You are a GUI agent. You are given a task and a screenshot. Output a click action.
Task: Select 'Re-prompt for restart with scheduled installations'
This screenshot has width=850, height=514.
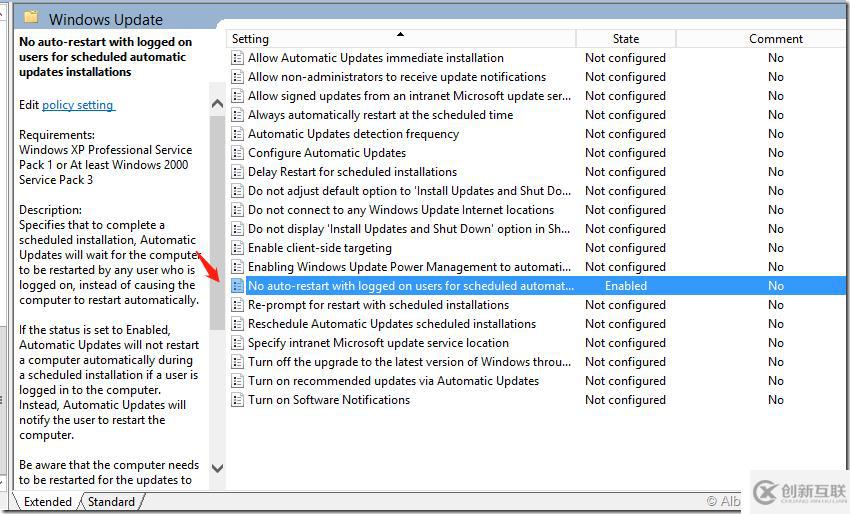click(378, 305)
